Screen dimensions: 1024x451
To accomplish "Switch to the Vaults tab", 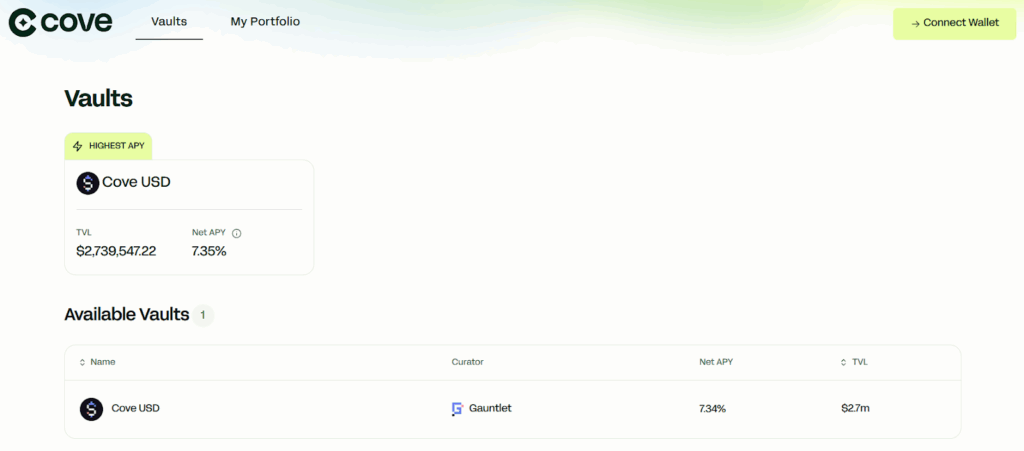I will point(169,21).
